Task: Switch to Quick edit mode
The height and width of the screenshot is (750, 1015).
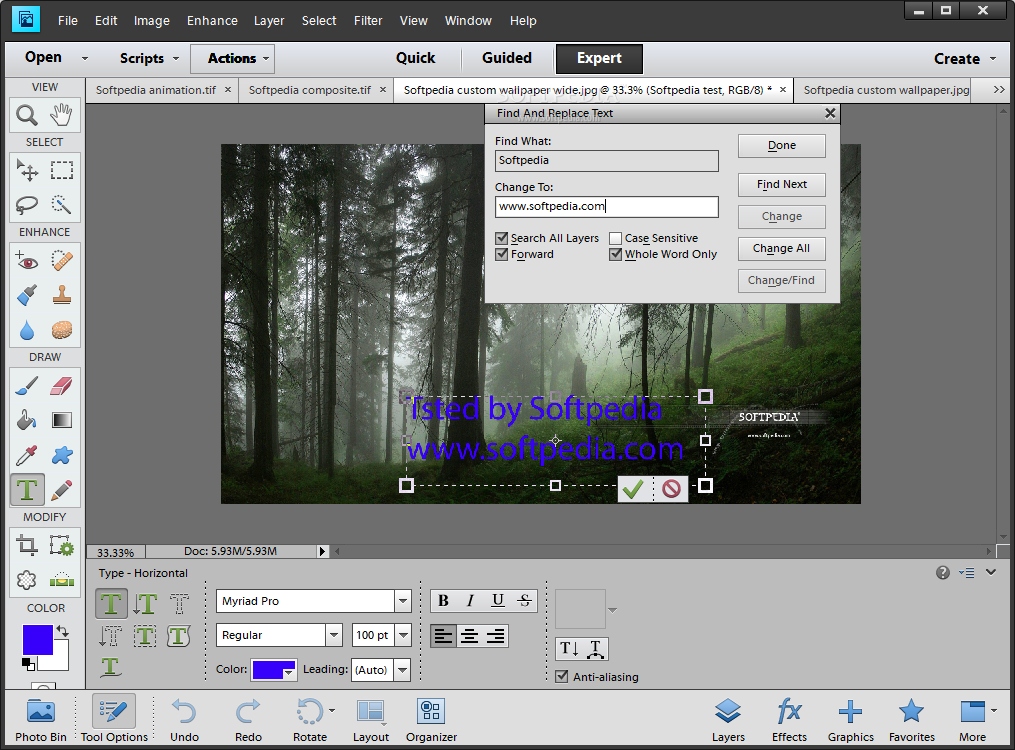Action: (x=416, y=58)
